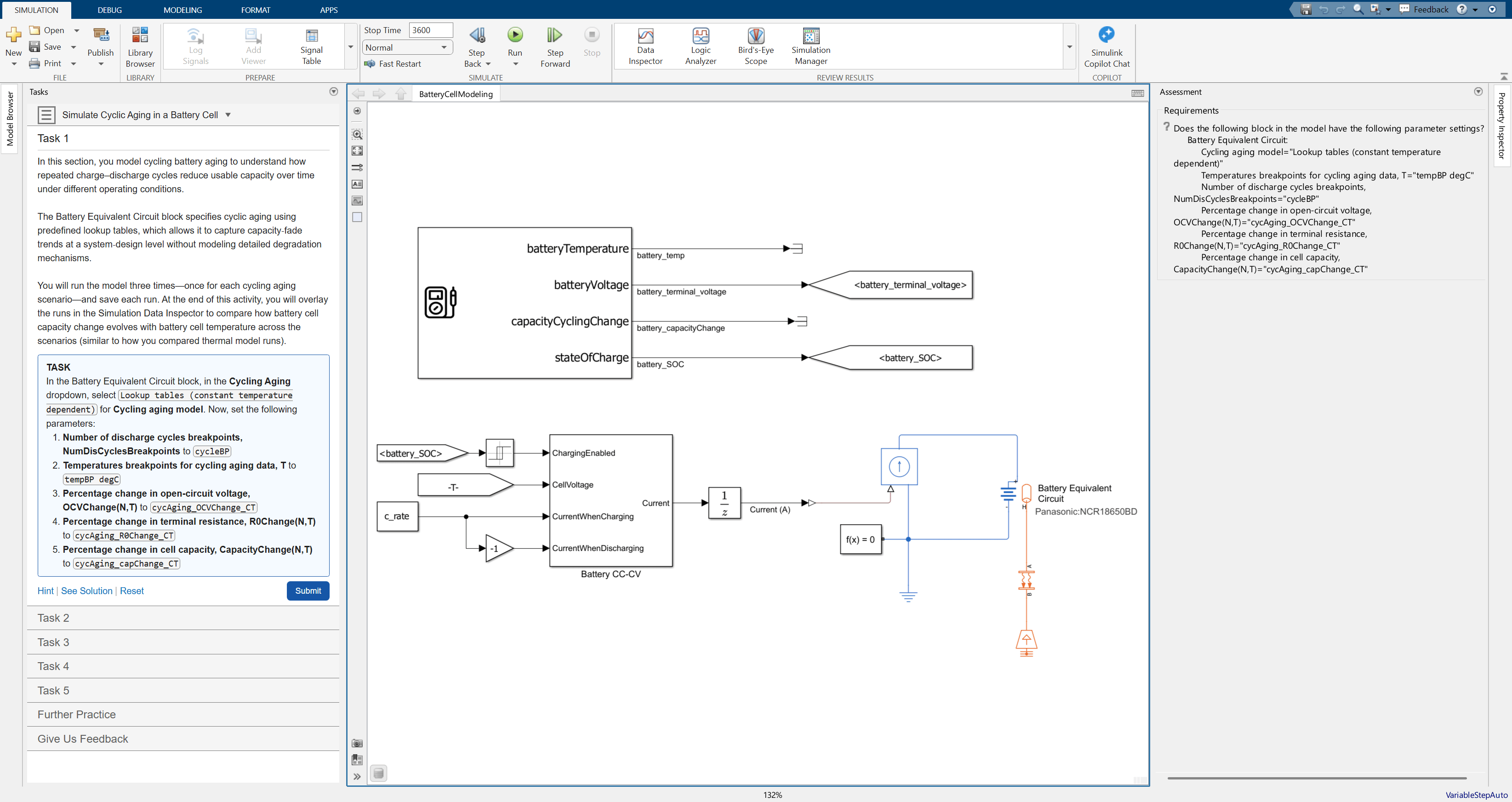
Task: Switch to the MODELING tab
Action: tap(183, 10)
